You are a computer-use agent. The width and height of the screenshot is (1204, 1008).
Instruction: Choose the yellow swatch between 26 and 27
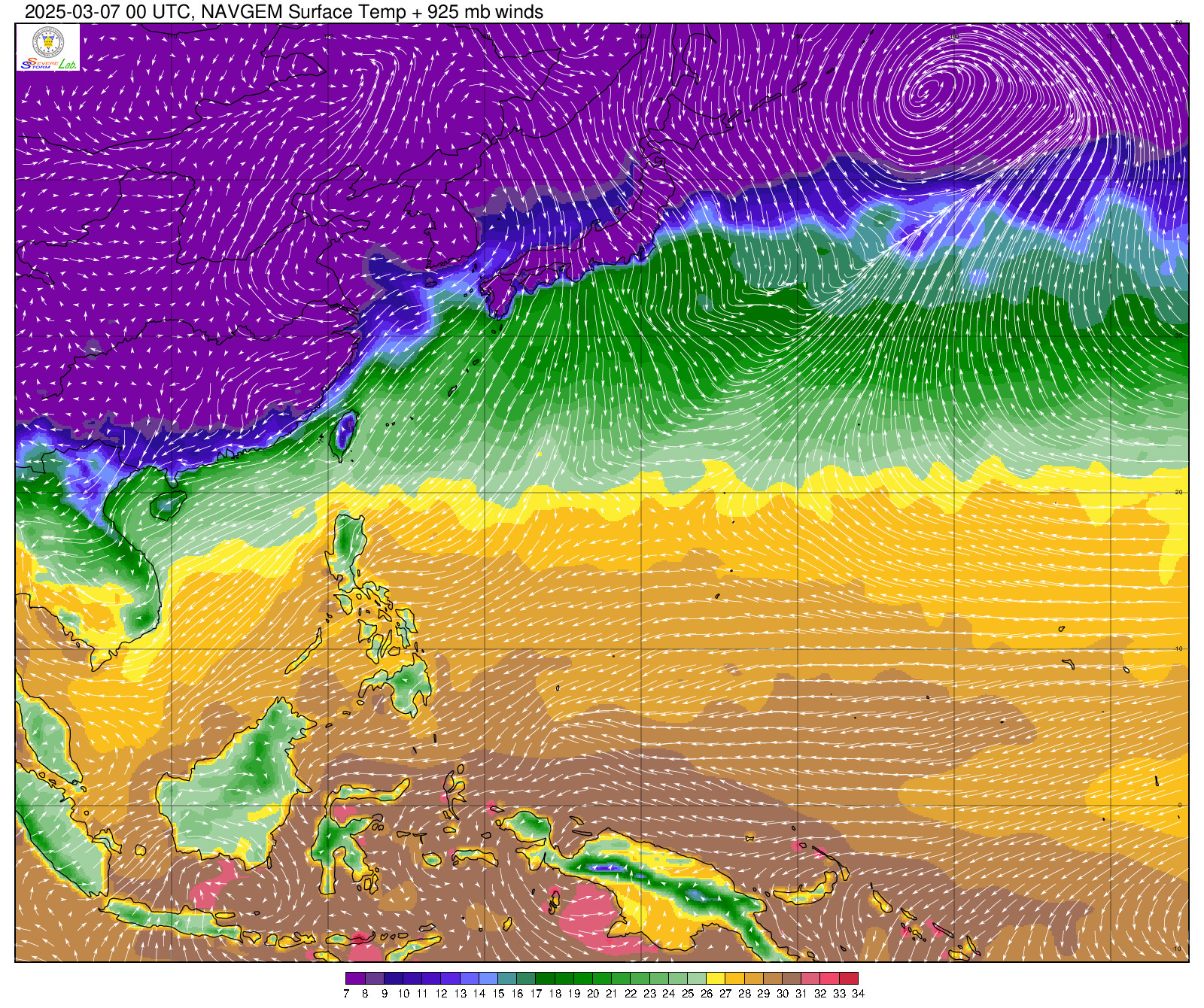[716, 979]
